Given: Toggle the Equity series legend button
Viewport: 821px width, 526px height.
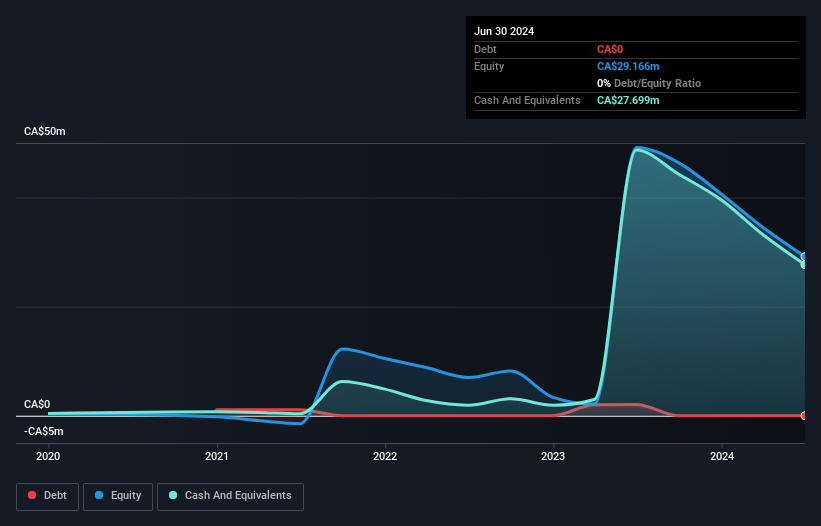Looking at the screenshot, I should 118,496.
